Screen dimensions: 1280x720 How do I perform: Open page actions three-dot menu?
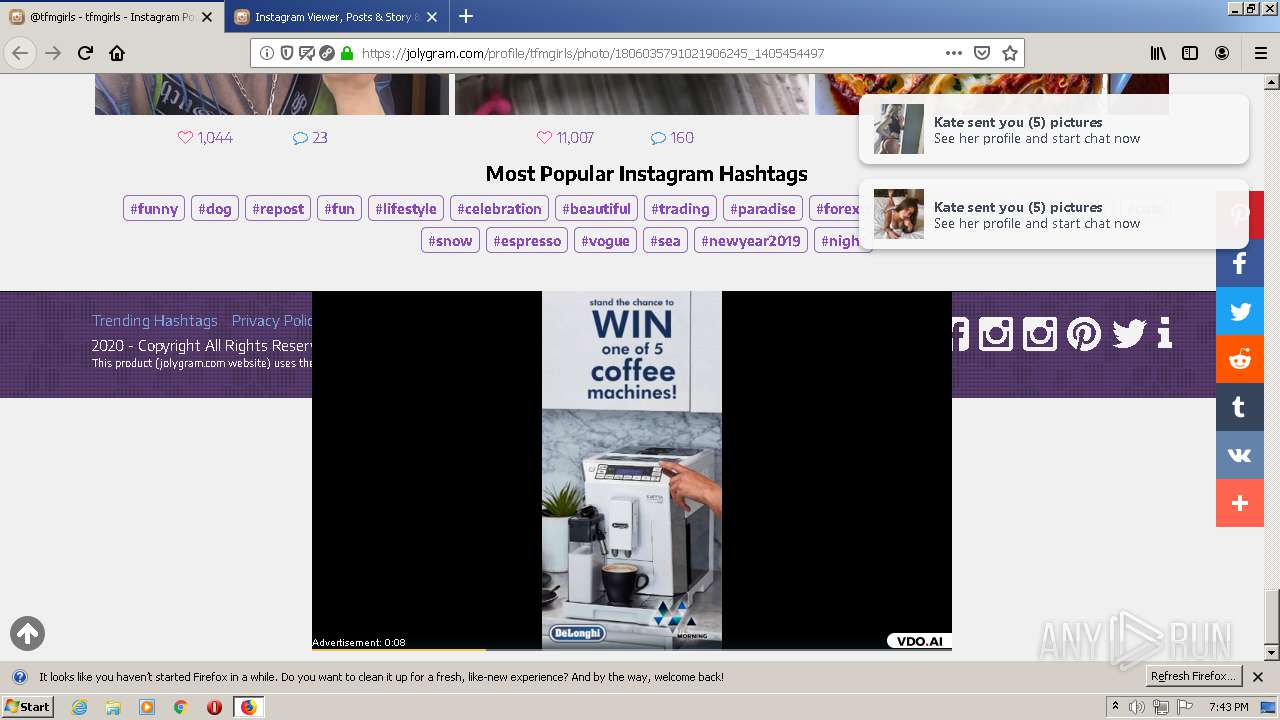pos(954,53)
